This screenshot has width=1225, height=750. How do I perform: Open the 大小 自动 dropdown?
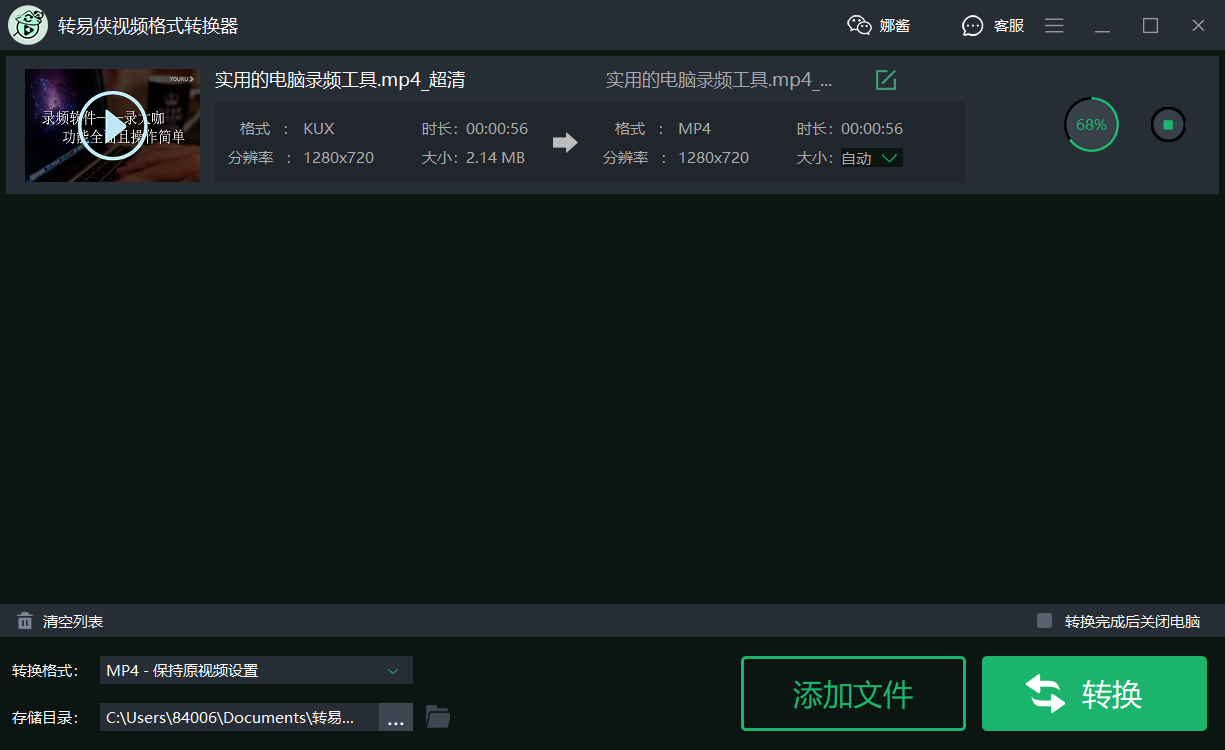(x=871, y=157)
